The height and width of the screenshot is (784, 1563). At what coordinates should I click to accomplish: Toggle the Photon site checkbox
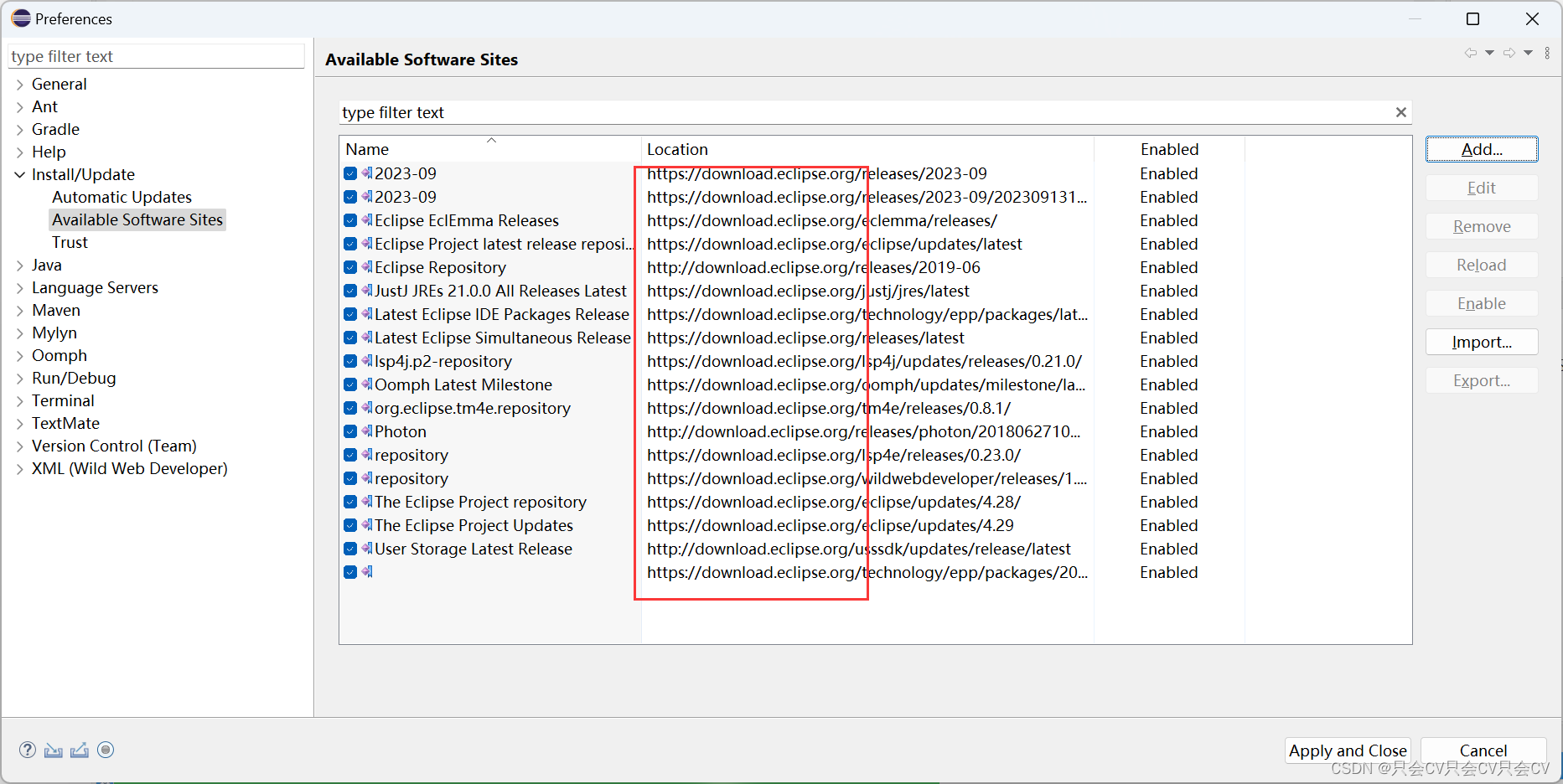click(x=350, y=431)
